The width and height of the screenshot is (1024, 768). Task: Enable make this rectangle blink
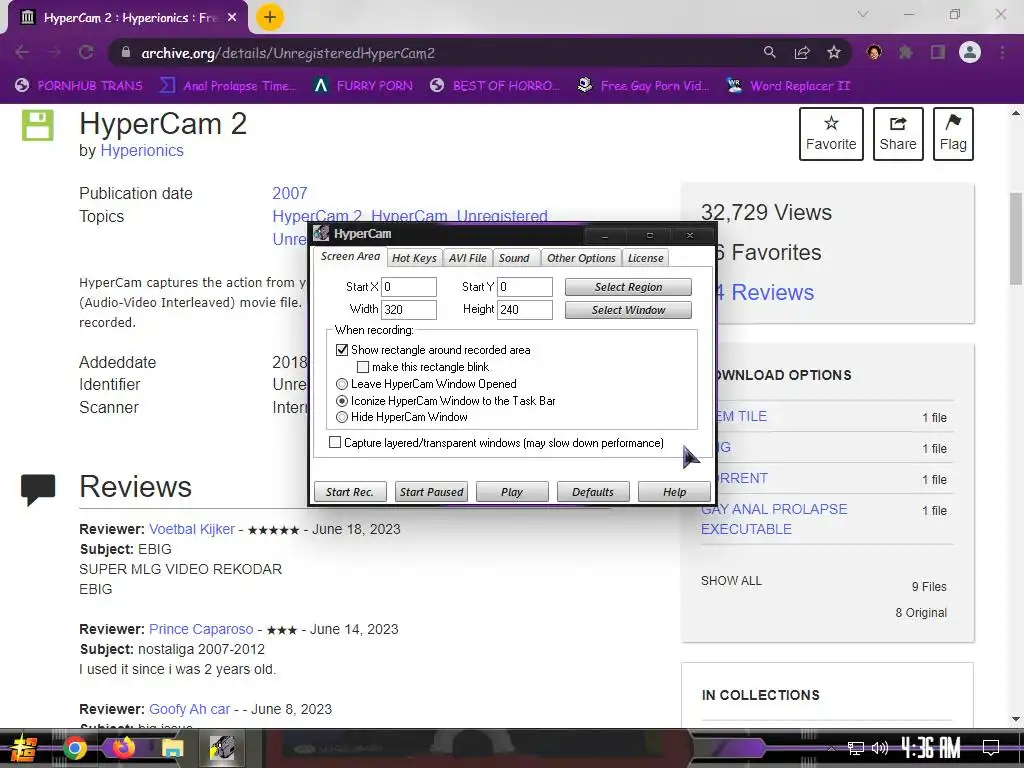tap(363, 367)
